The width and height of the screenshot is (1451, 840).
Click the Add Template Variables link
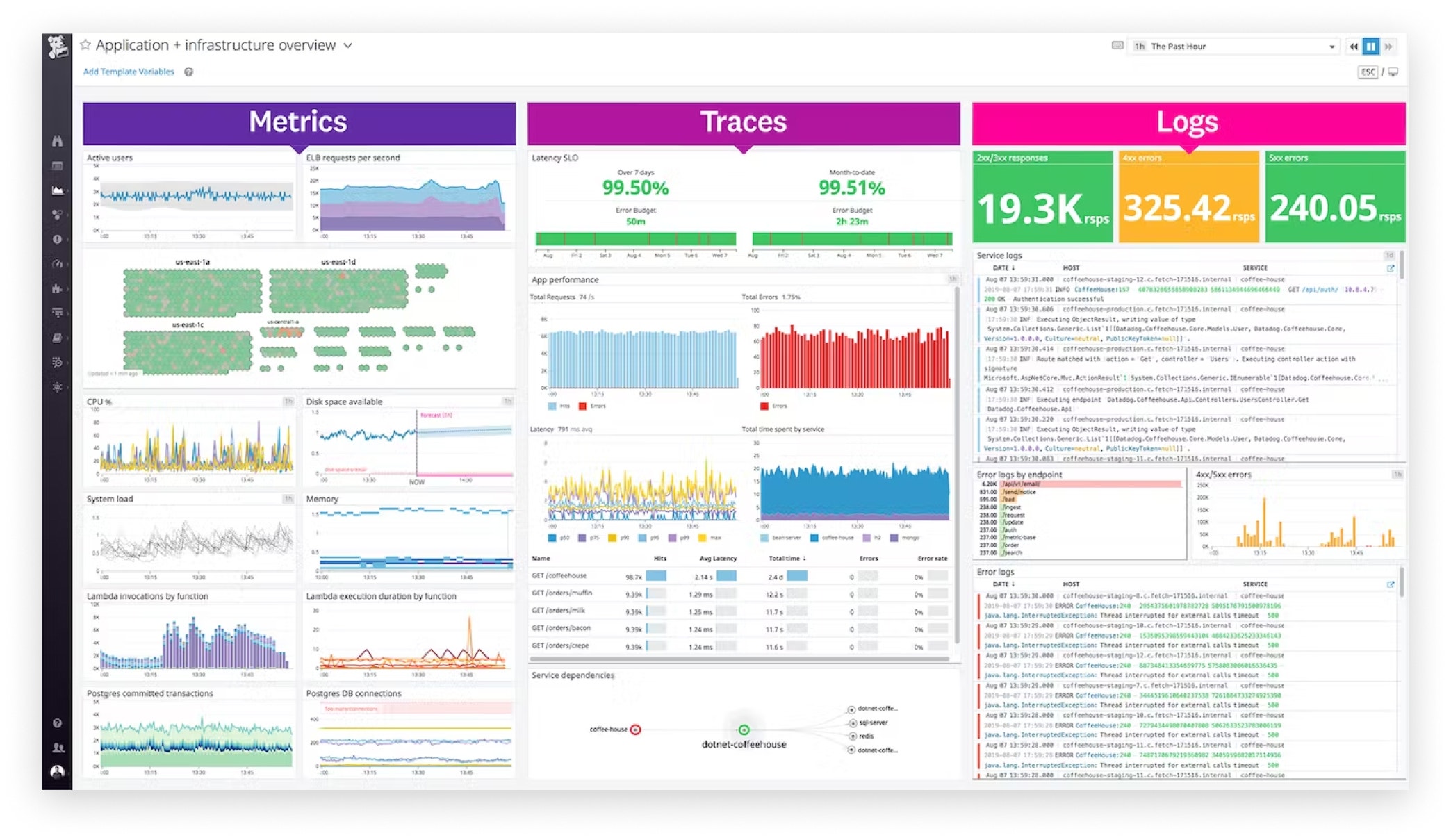click(x=129, y=72)
